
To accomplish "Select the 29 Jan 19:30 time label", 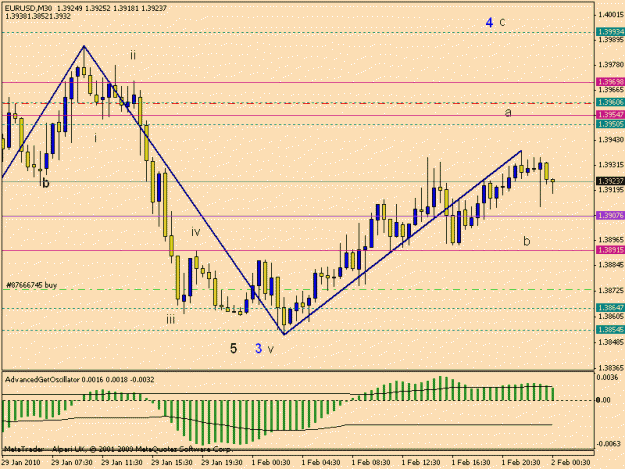I will (222, 463).
